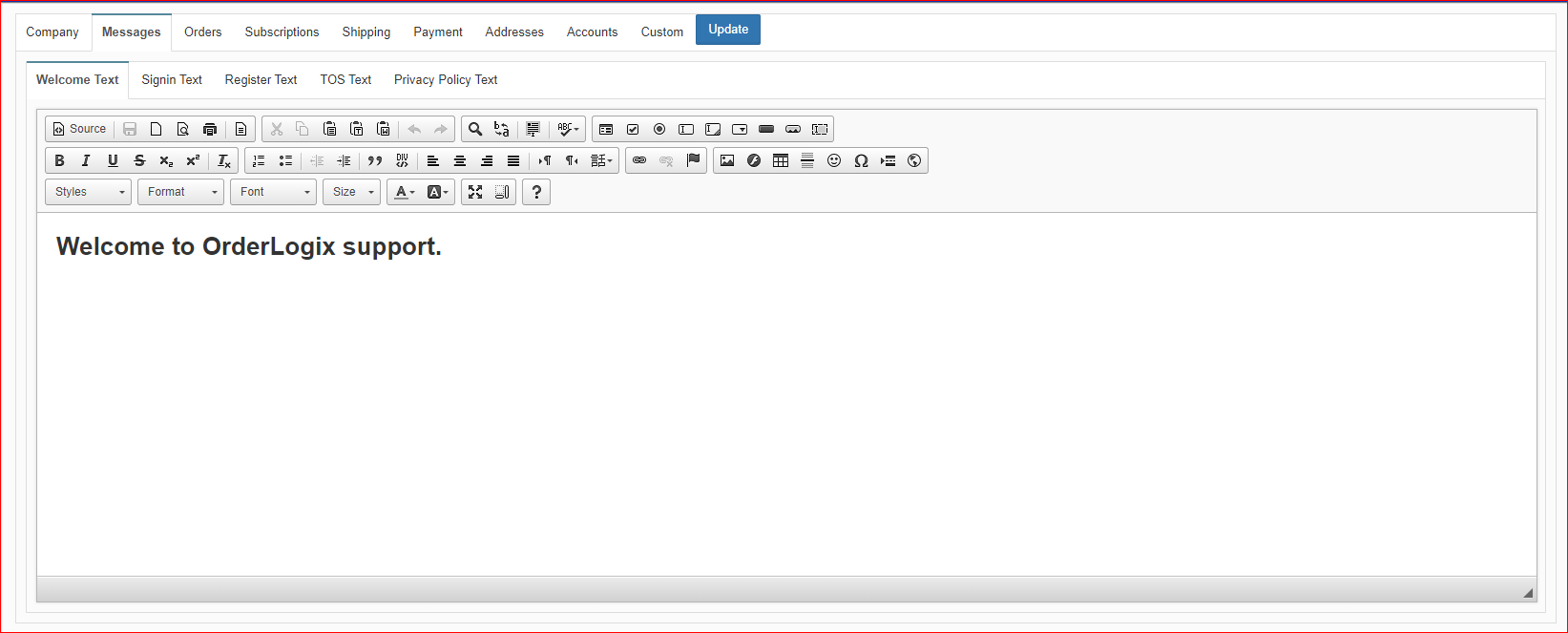Click the Replace icon in toolbar
The image size is (1568, 633).
click(x=502, y=129)
